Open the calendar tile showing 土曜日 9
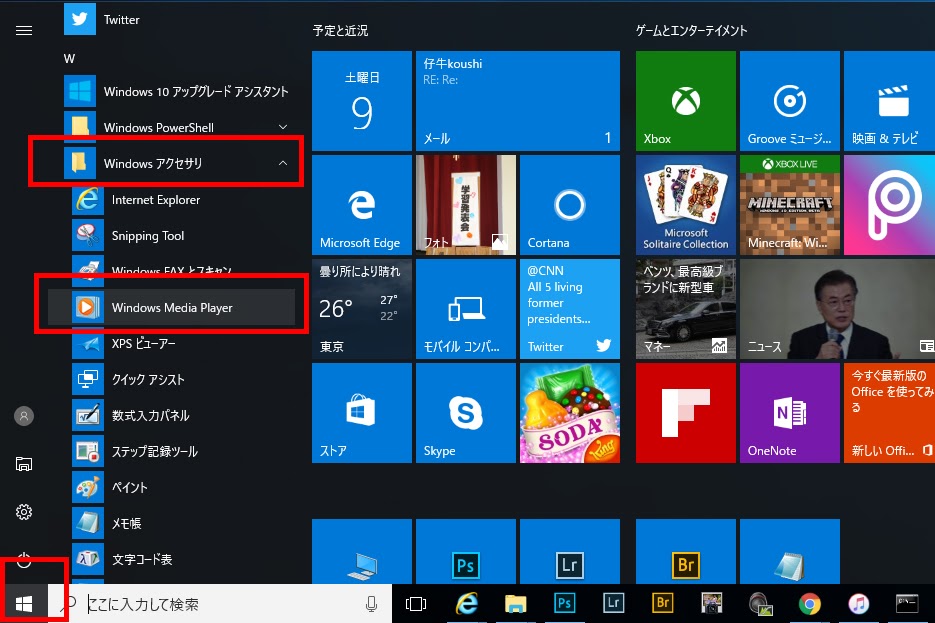 pyautogui.click(x=362, y=101)
